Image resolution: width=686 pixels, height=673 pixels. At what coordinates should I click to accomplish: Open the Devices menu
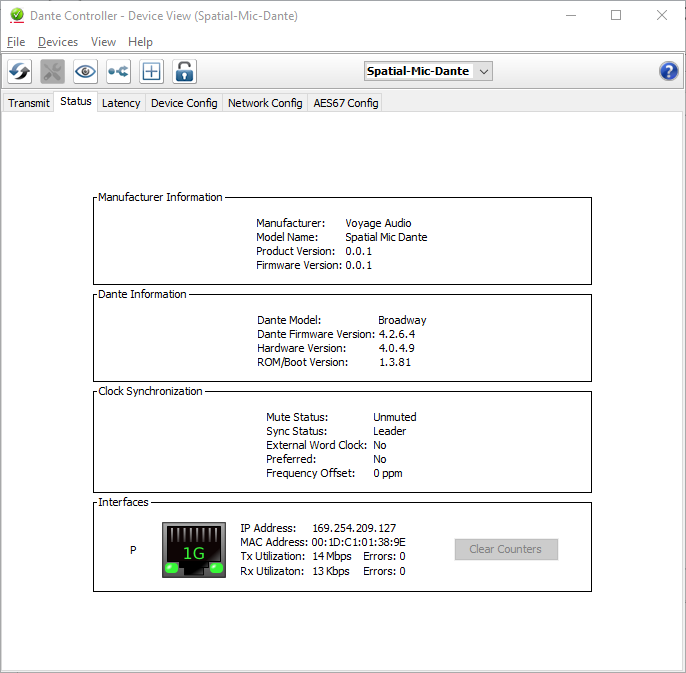tap(58, 42)
